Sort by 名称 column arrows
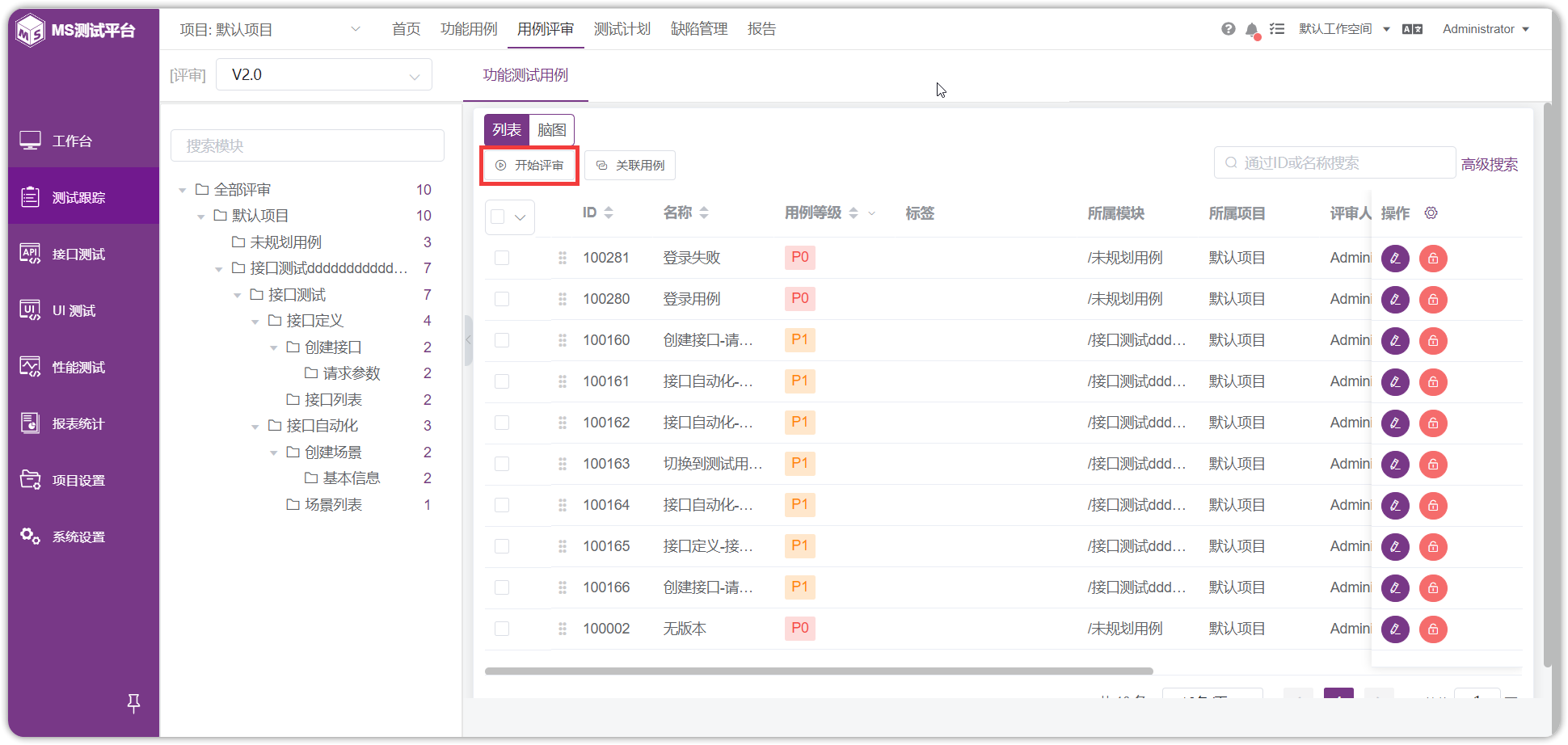Image resolution: width=1568 pixels, height=745 pixels. click(704, 213)
